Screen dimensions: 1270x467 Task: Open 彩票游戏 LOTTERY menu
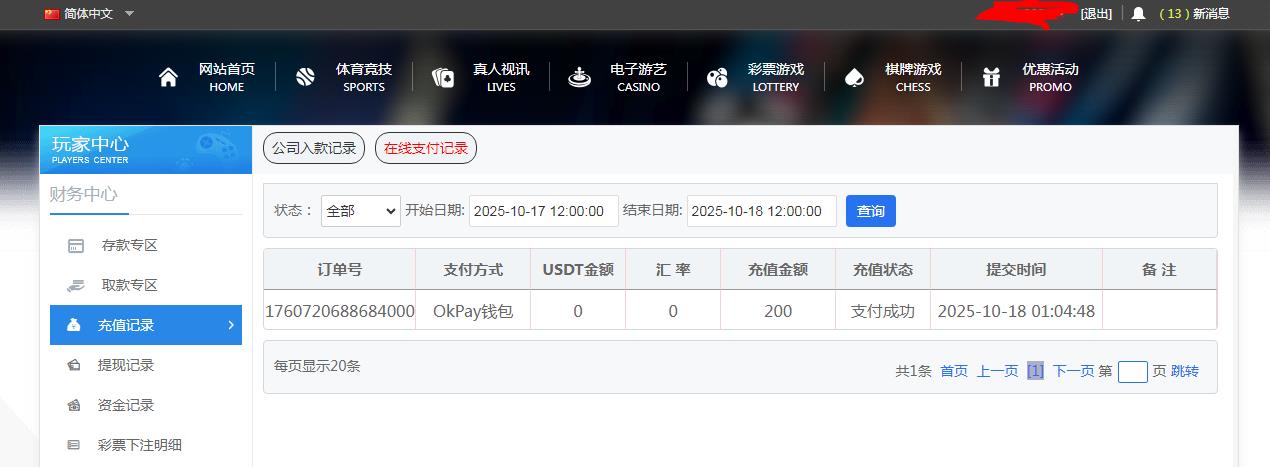[x=776, y=77]
